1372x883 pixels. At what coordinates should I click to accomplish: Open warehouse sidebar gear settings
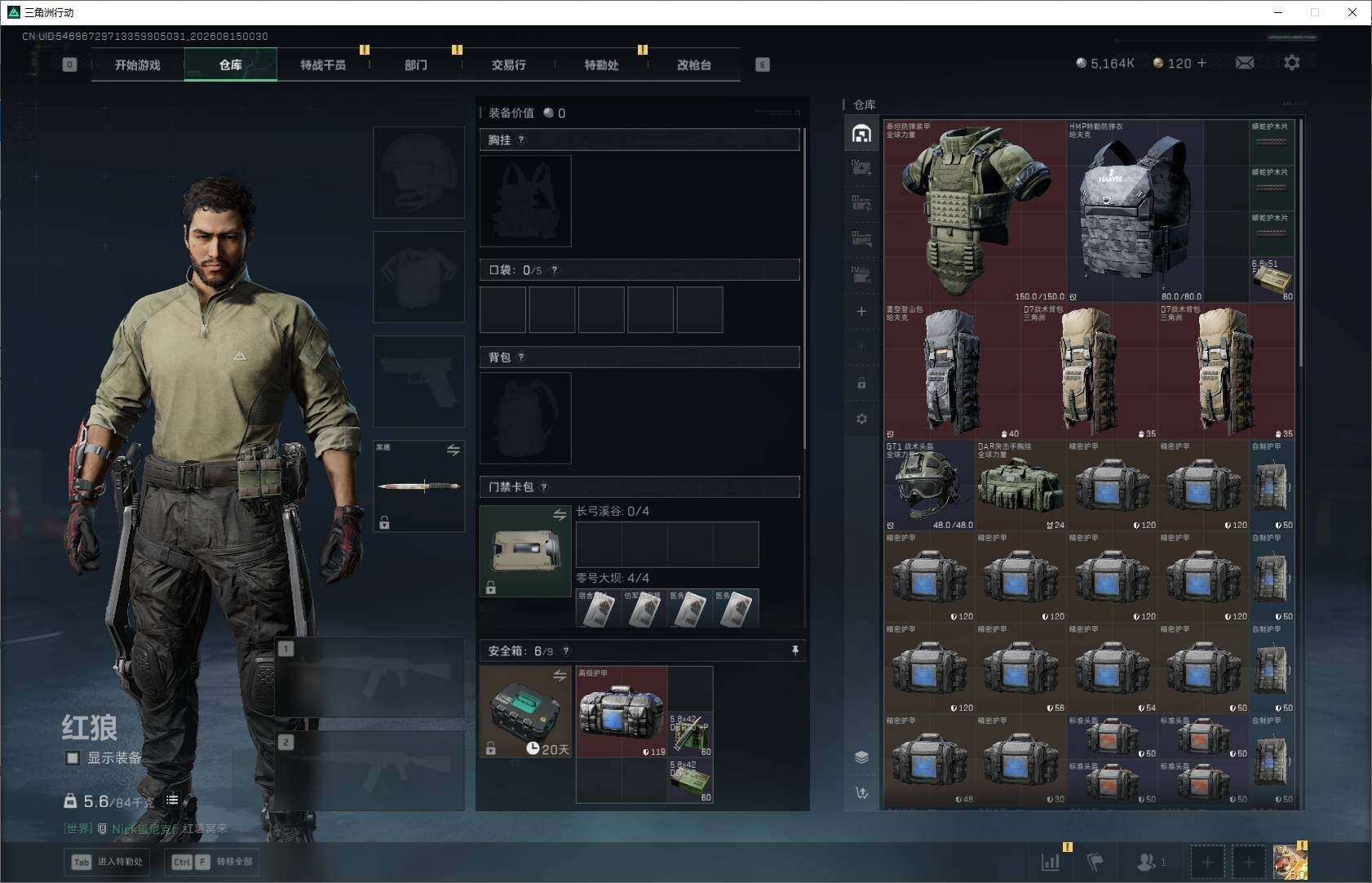861,419
